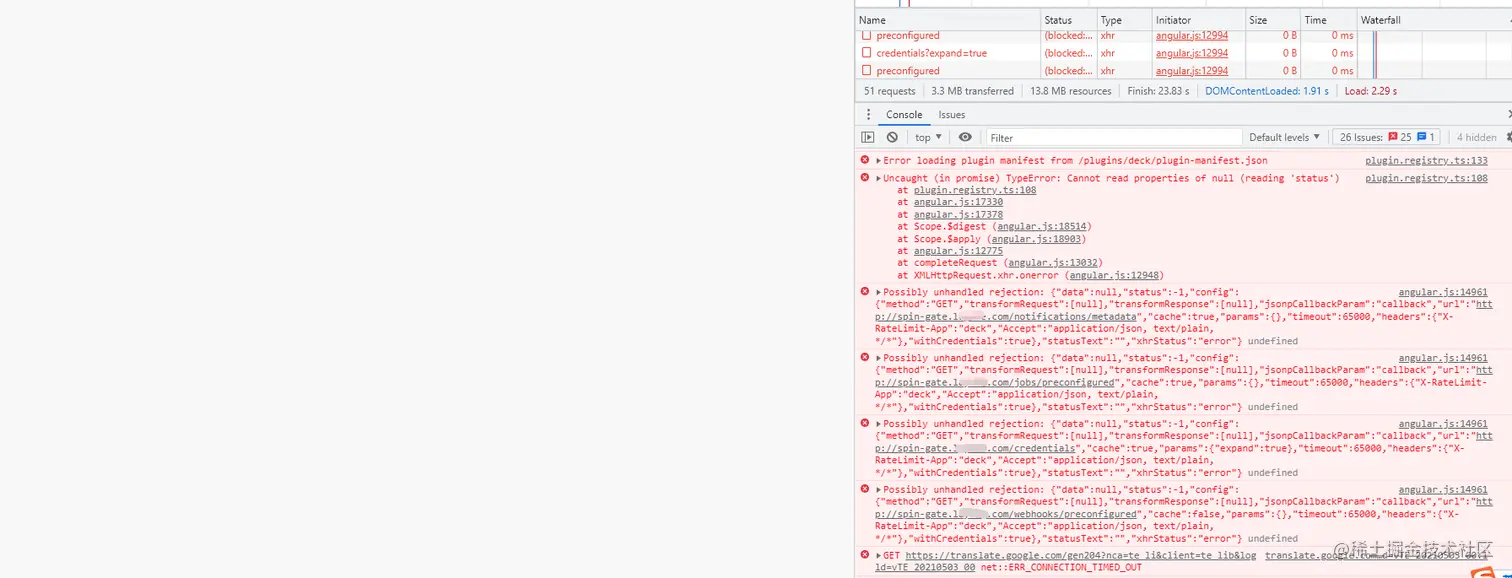Sort requests by Size column header

[x=1273, y=20]
